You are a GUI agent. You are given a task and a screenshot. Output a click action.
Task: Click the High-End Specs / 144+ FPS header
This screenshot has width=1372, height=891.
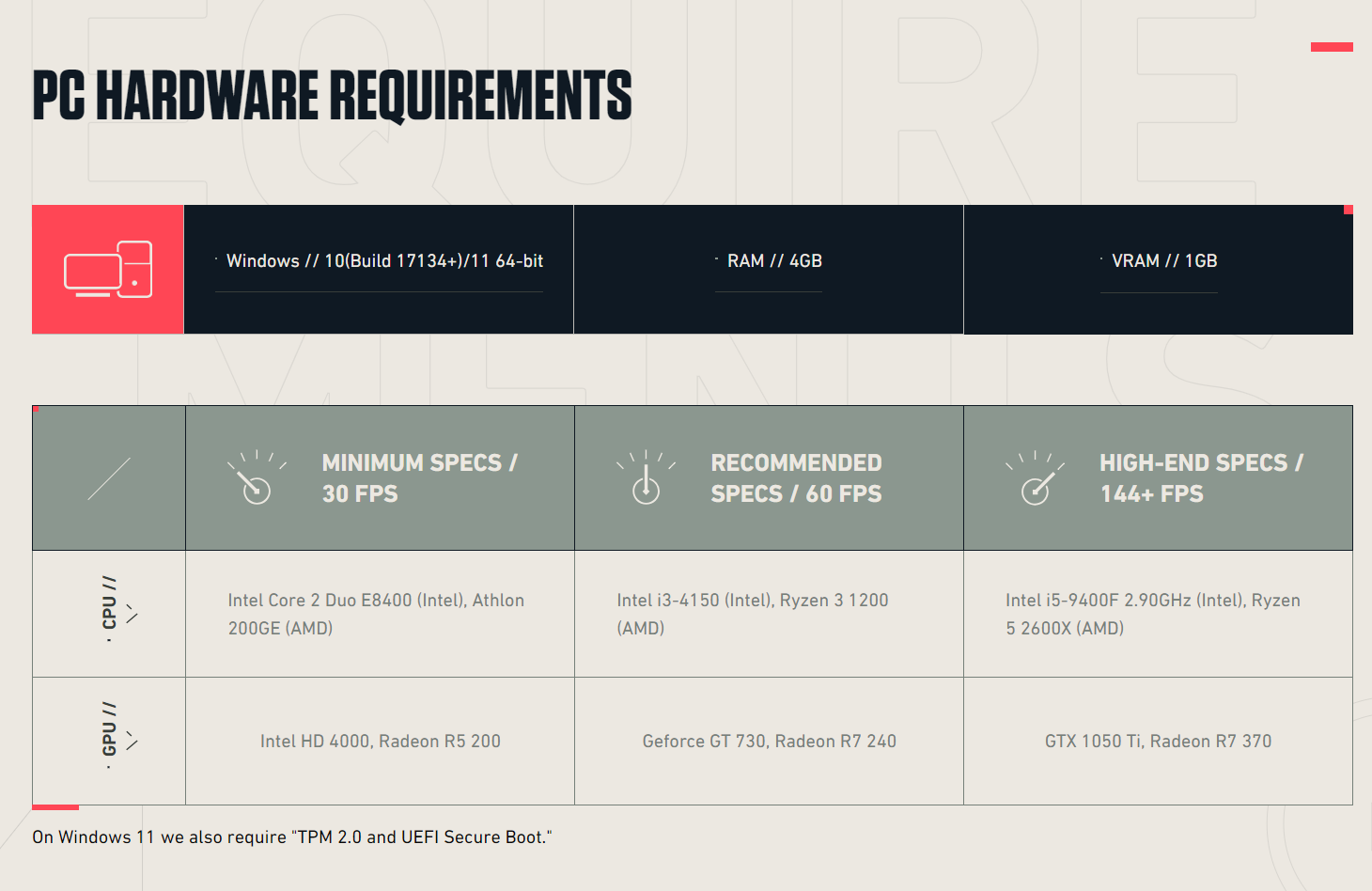(x=1201, y=477)
